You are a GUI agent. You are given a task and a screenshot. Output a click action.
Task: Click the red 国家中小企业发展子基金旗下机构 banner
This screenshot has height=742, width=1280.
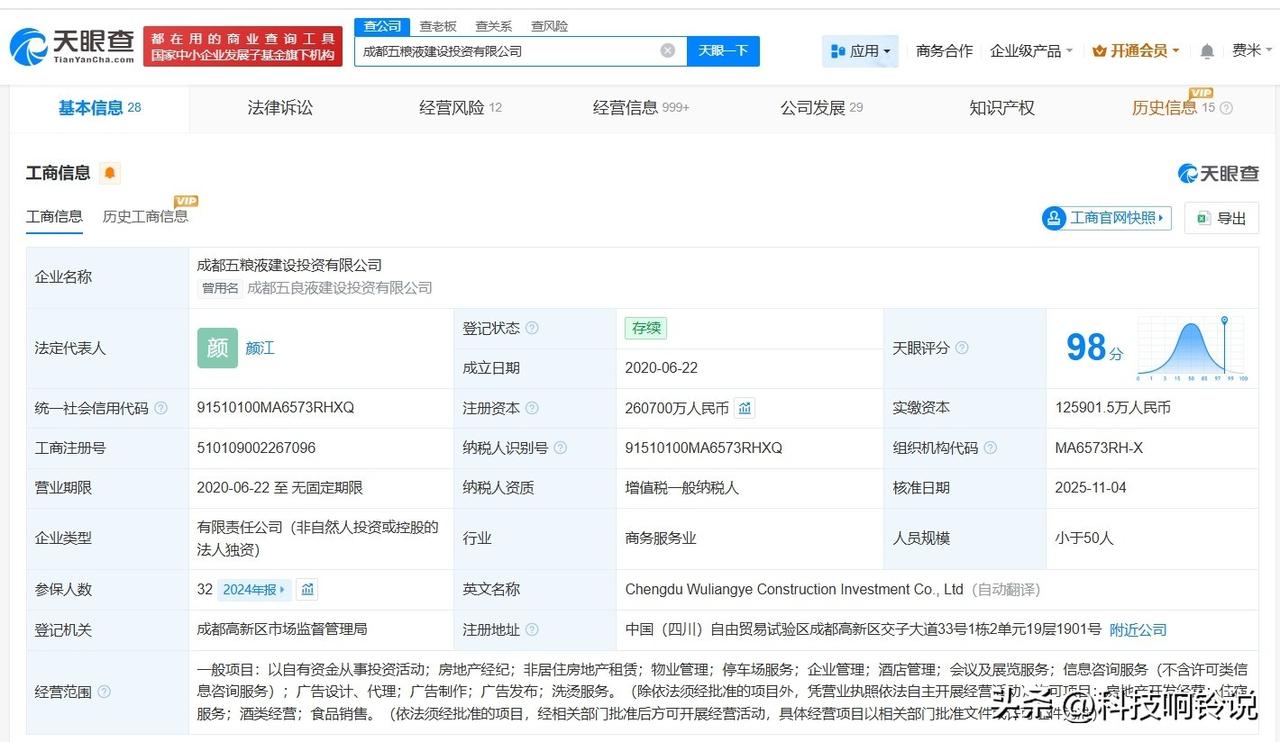pyautogui.click(x=243, y=46)
